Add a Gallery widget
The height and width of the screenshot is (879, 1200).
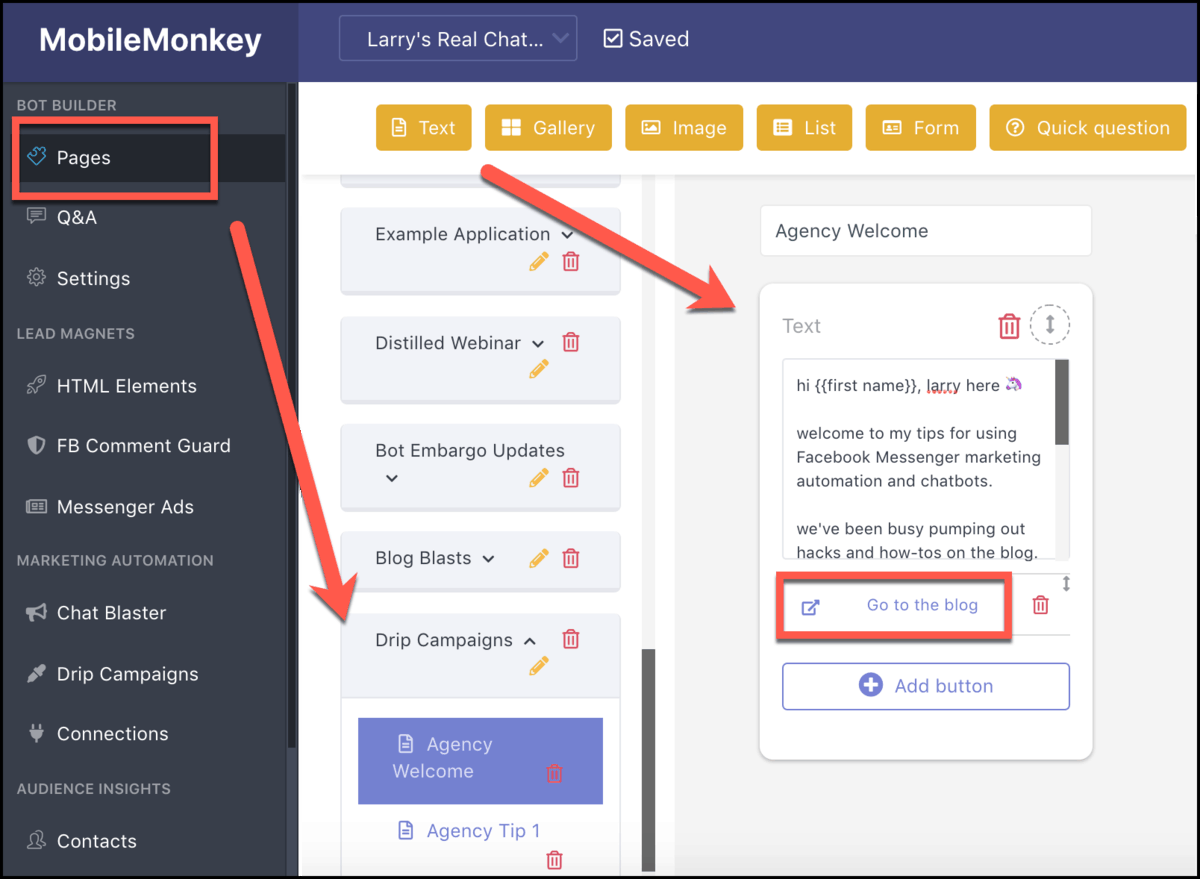[548, 128]
